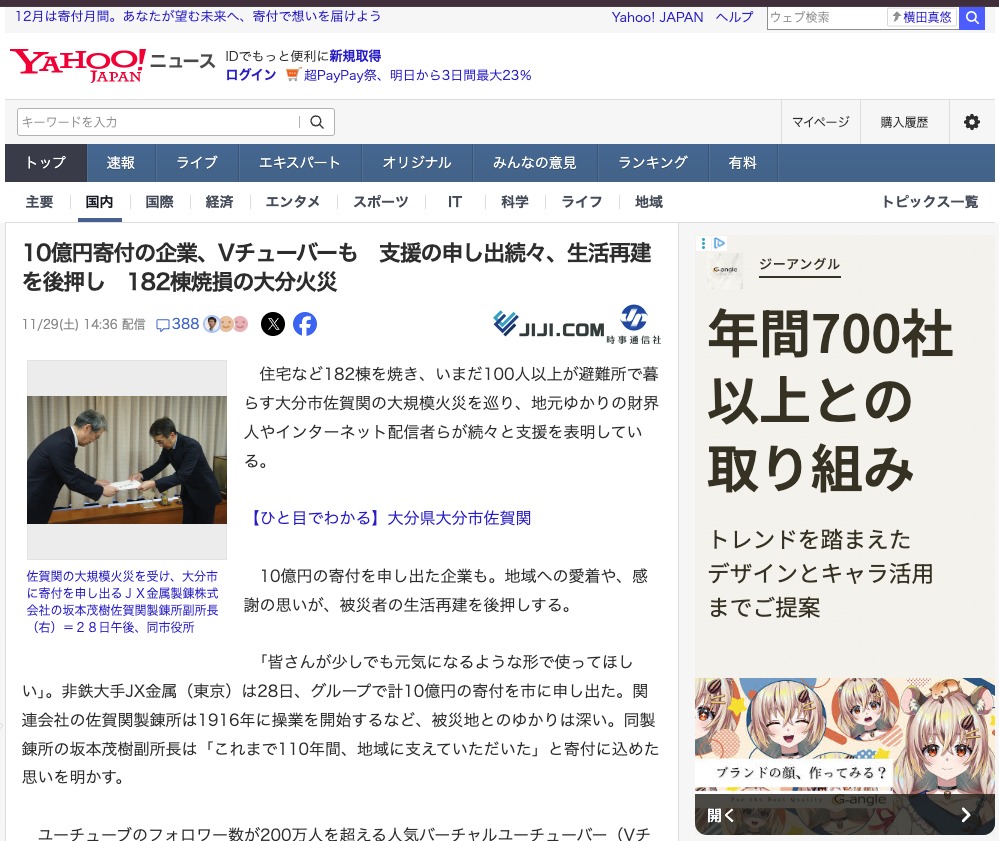Click the ad info triangle icon
This screenshot has width=999, height=841.
point(719,243)
